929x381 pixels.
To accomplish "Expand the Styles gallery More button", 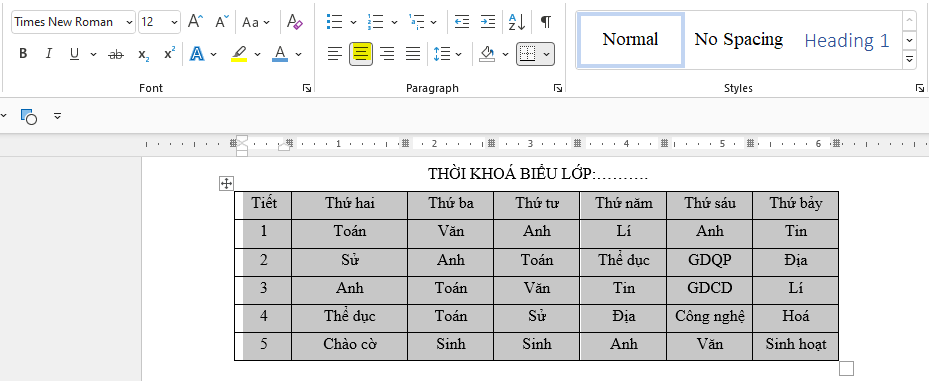I will [x=909, y=59].
